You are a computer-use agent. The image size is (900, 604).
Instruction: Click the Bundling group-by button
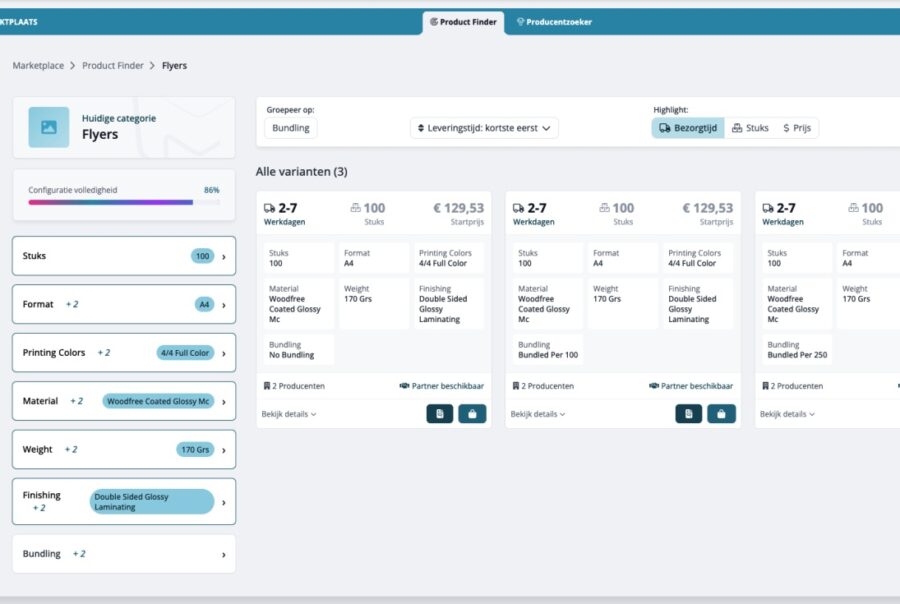[x=290, y=128]
